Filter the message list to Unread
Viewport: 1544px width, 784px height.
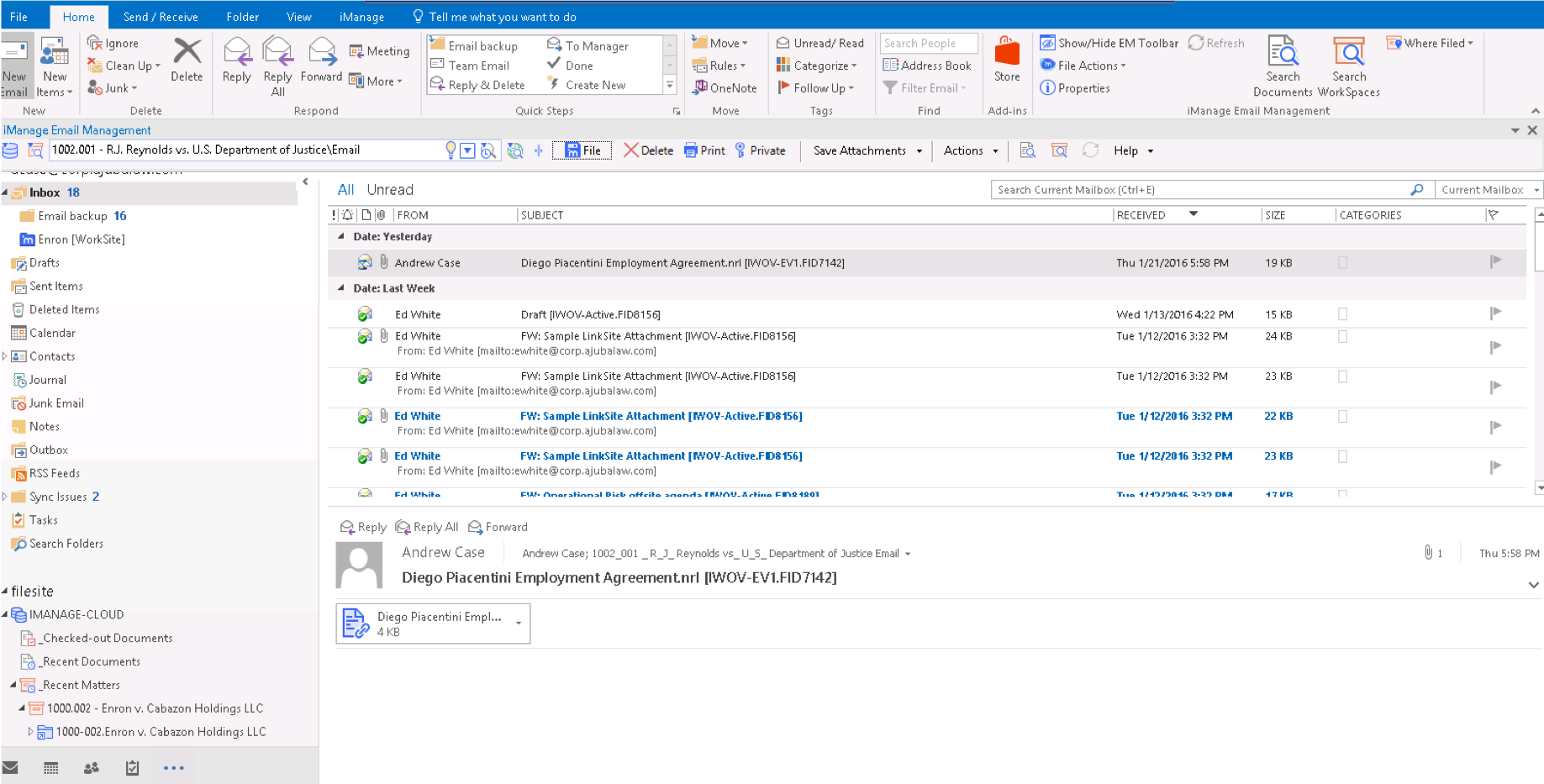click(x=390, y=190)
